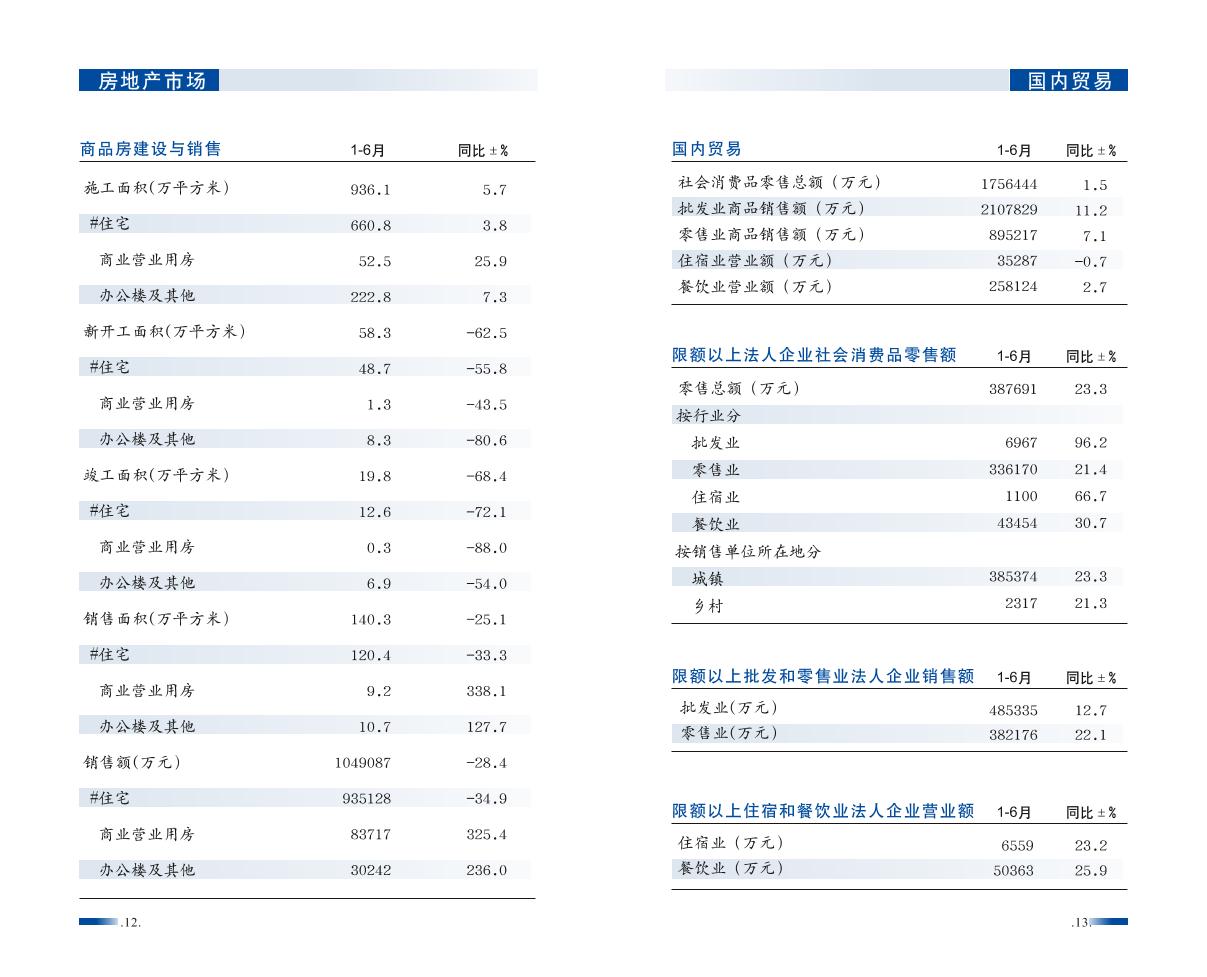Select the 新开工面积(万平方米) row label
Viewport: 1207px width, 977px height.
(x=164, y=332)
